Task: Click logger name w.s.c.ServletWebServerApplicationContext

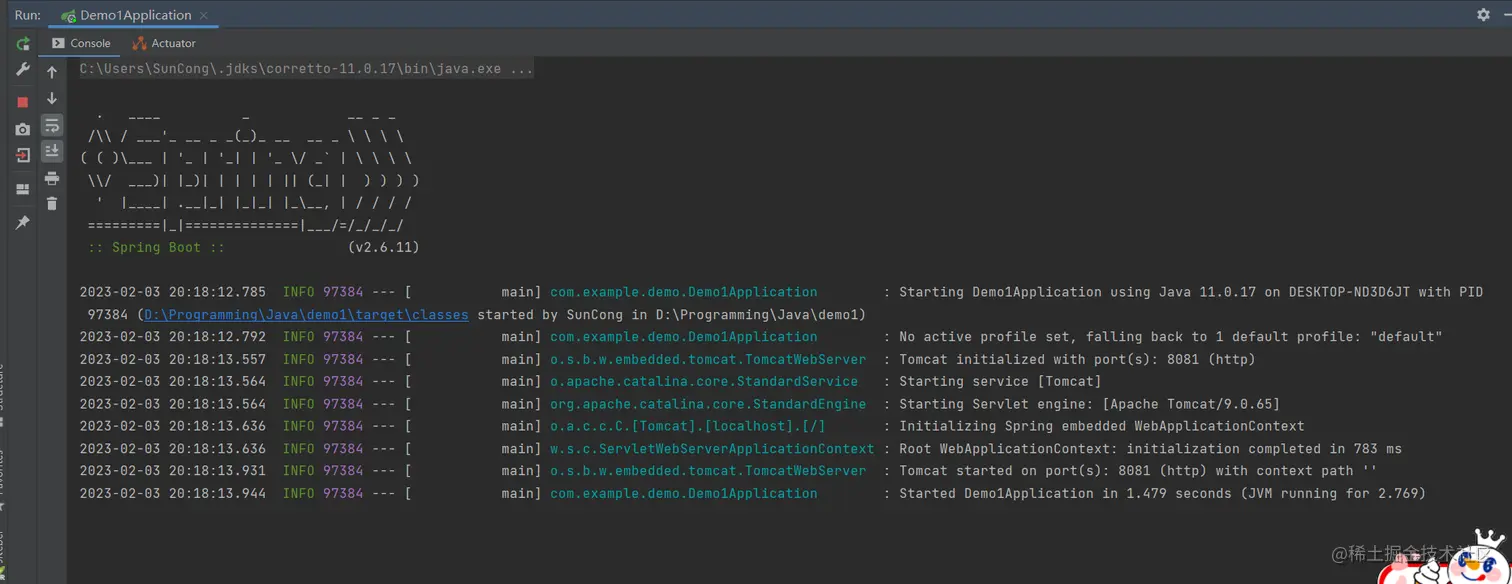Action: (712, 448)
